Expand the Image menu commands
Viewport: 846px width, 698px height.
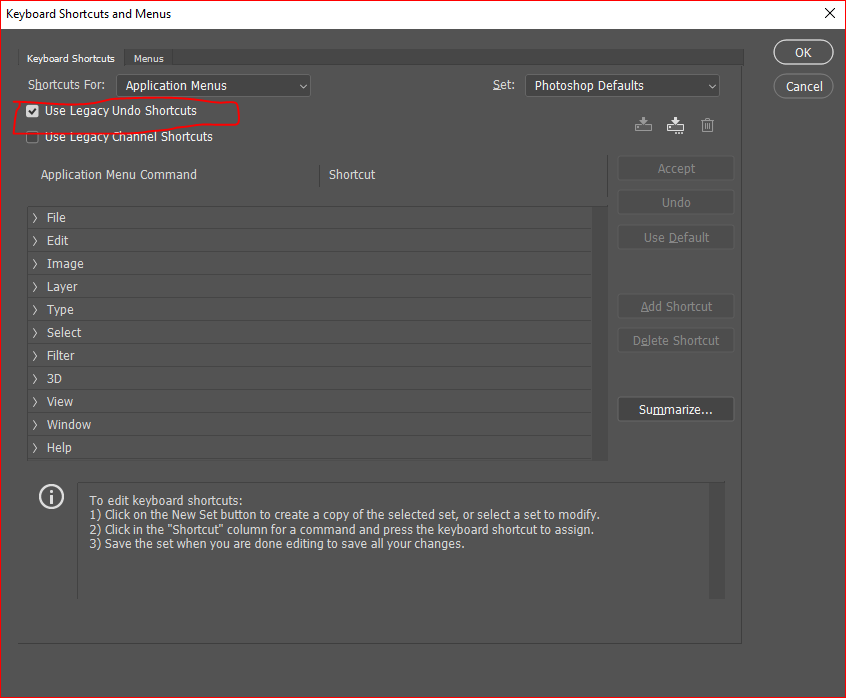pyautogui.click(x=35, y=264)
